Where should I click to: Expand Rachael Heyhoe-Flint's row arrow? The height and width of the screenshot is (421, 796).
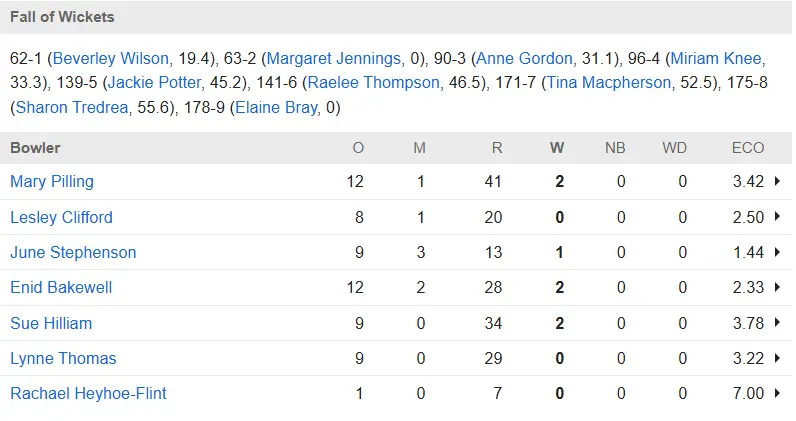(x=777, y=393)
